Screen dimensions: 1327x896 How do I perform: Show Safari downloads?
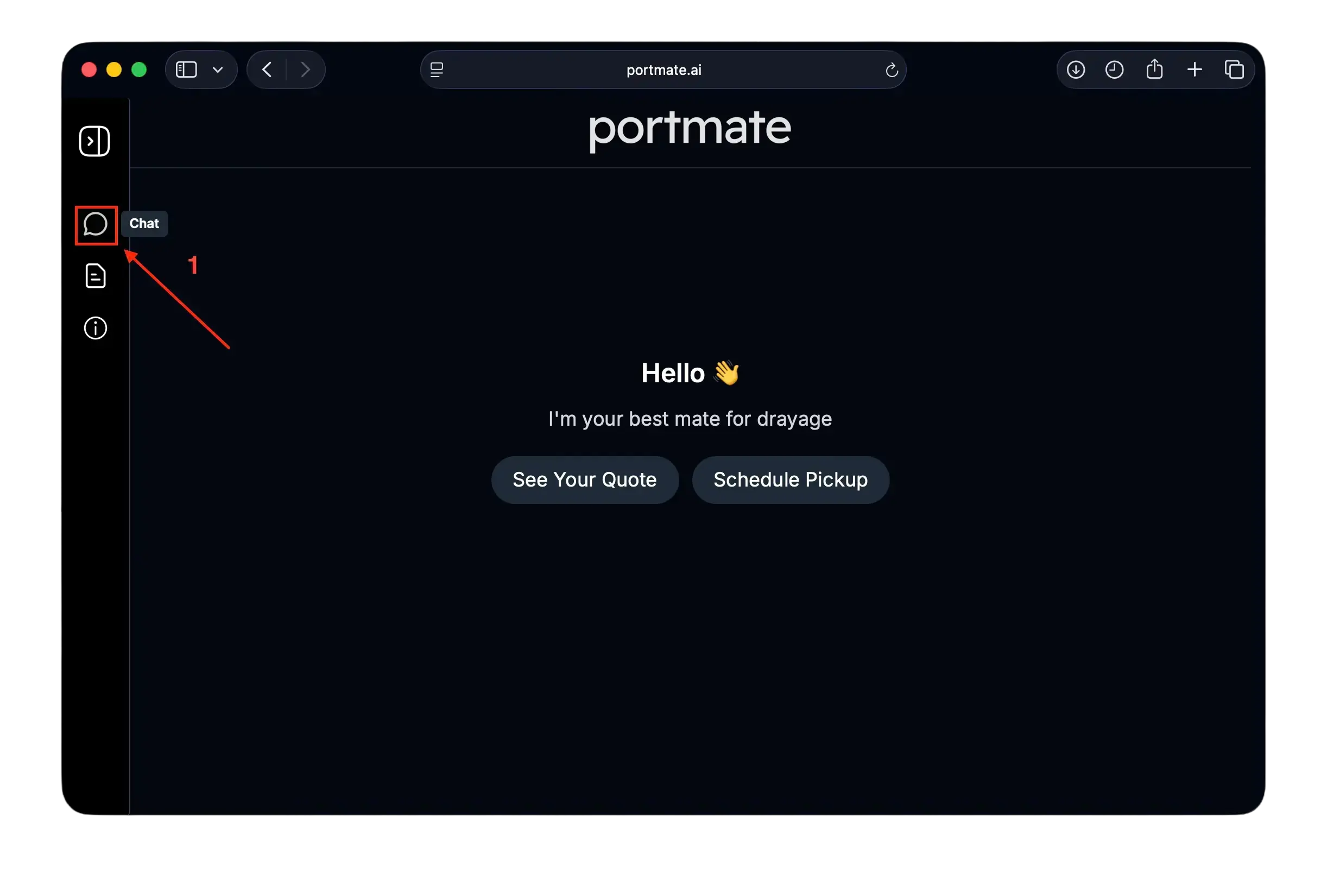(x=1076, y=70)
